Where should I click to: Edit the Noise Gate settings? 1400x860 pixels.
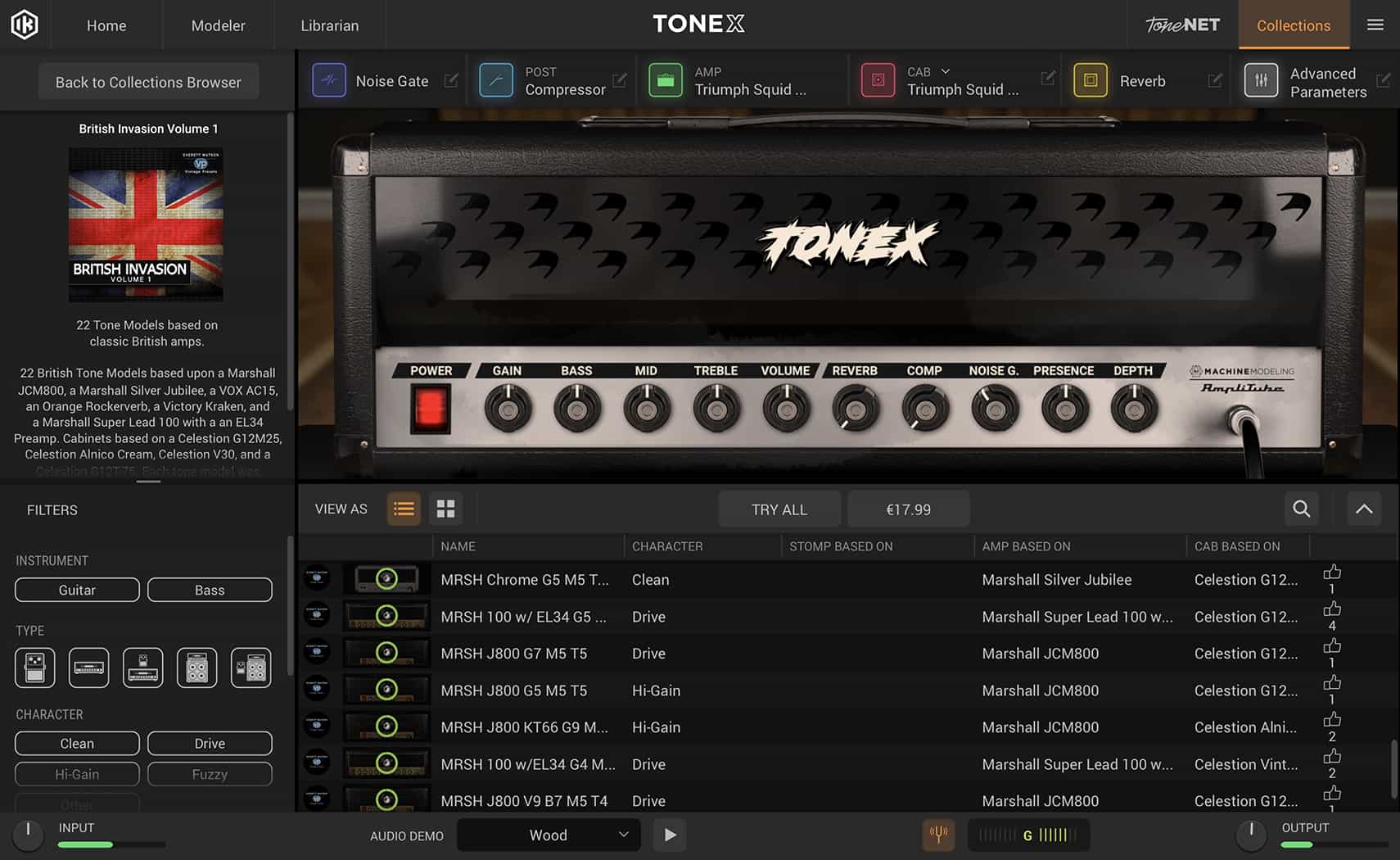point(451,80)
